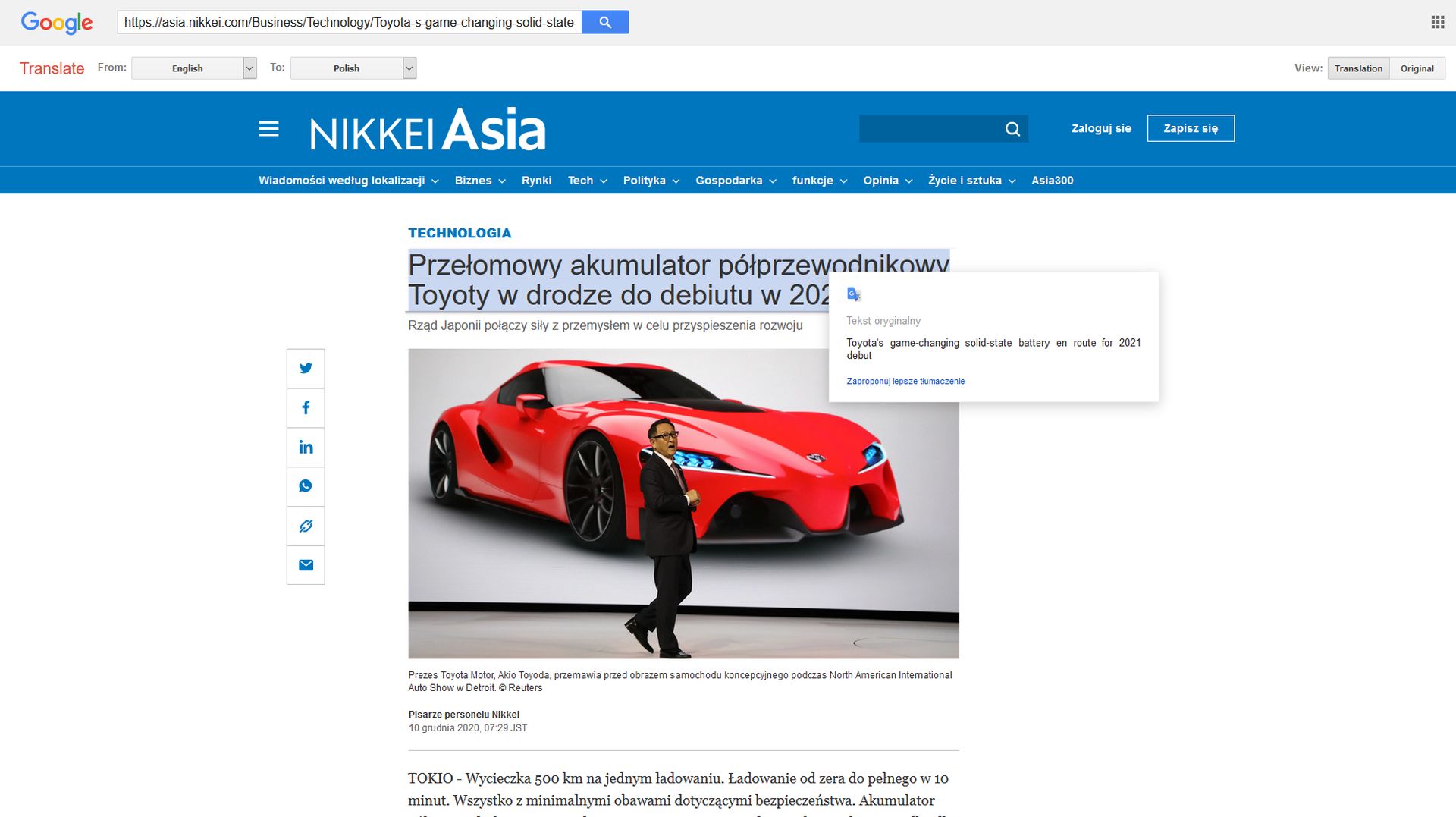Open the To language Polish dropdown

[353, 68]
